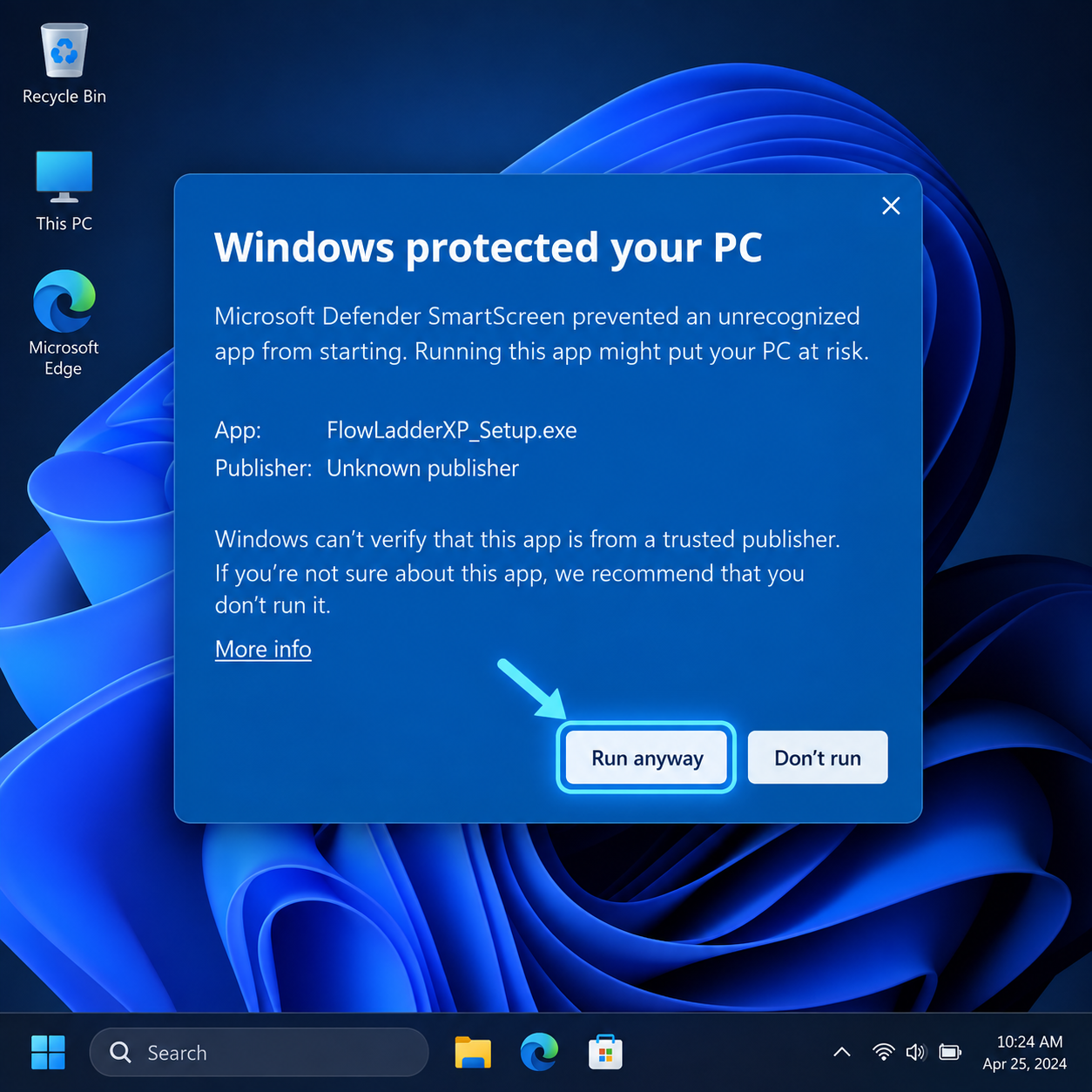
Task: Open File Explorer from the taskbar
Action: (473, 1052)
